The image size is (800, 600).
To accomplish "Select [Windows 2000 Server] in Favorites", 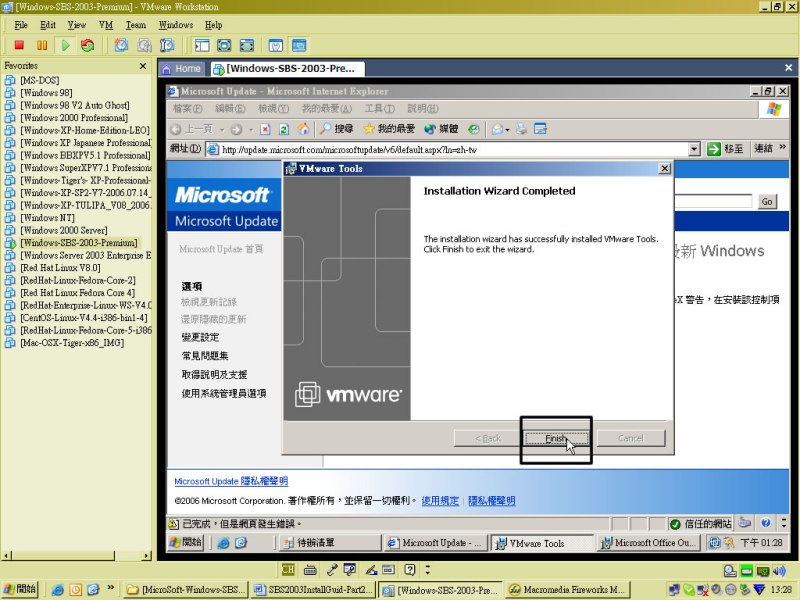I will point(64,230).
